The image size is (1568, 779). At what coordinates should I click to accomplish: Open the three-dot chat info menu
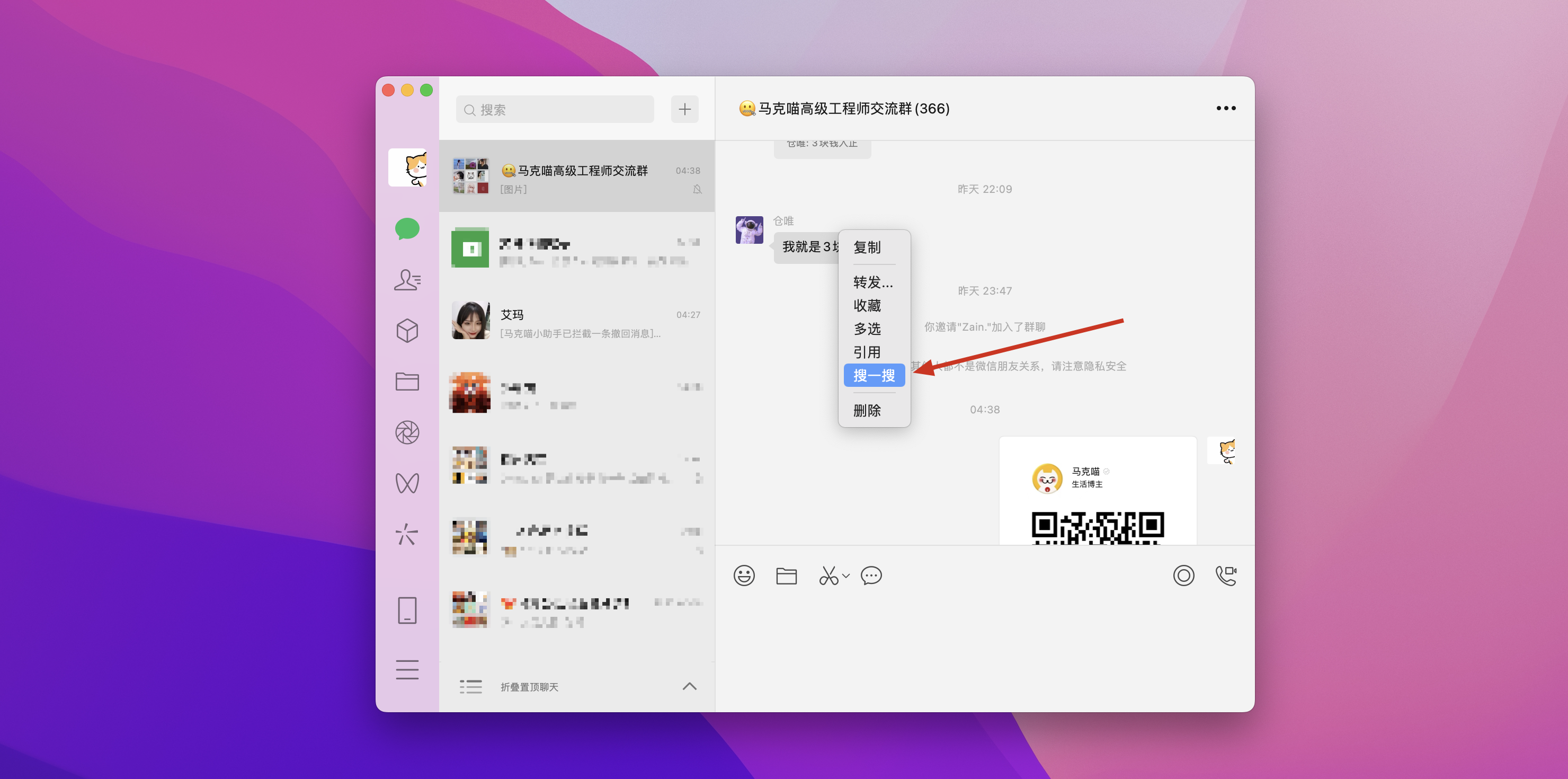[1225, 109]
